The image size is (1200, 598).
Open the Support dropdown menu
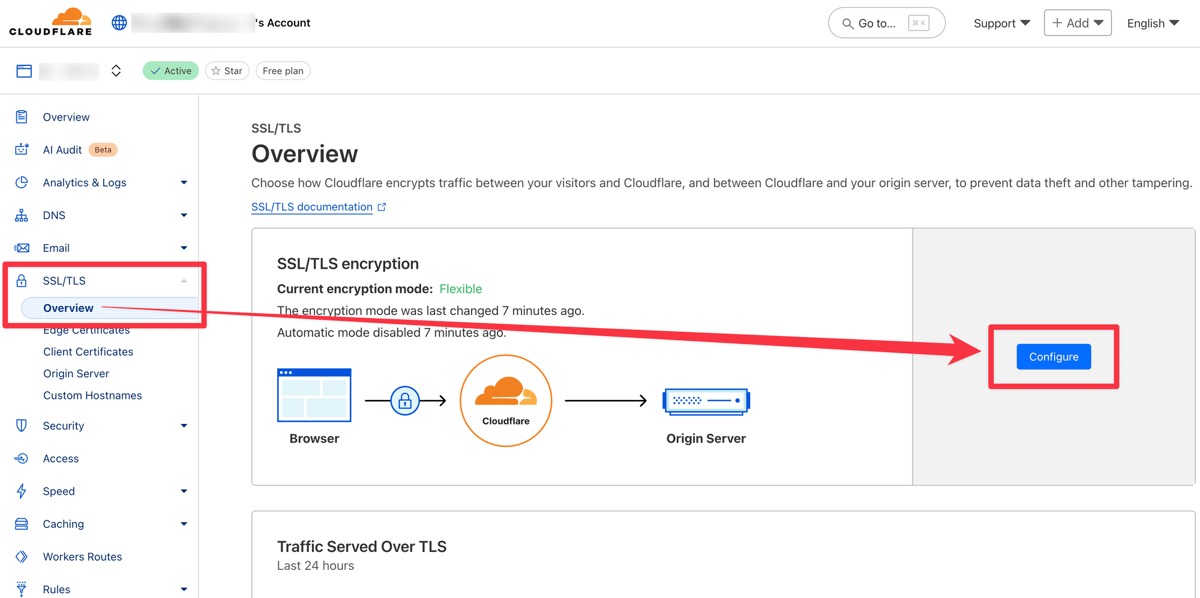click(1002, 23)
